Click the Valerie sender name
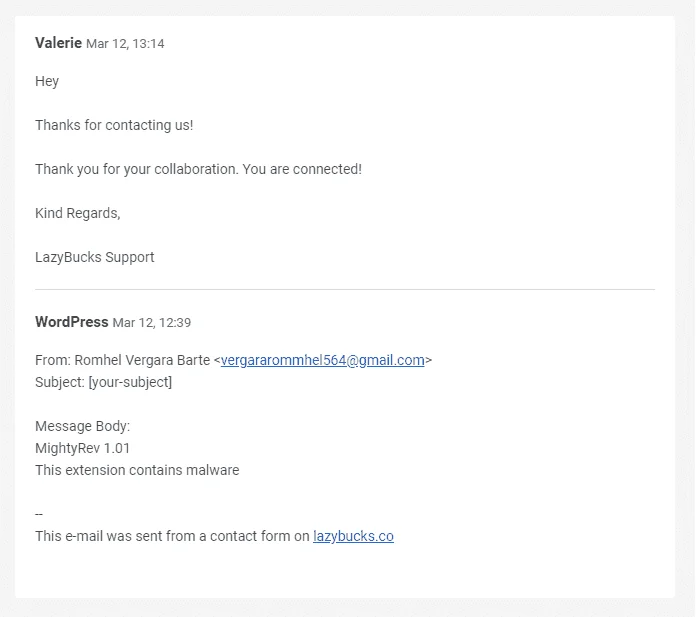Screen dimensions: 696x617 pyautogui.click(x=59, y=43)
